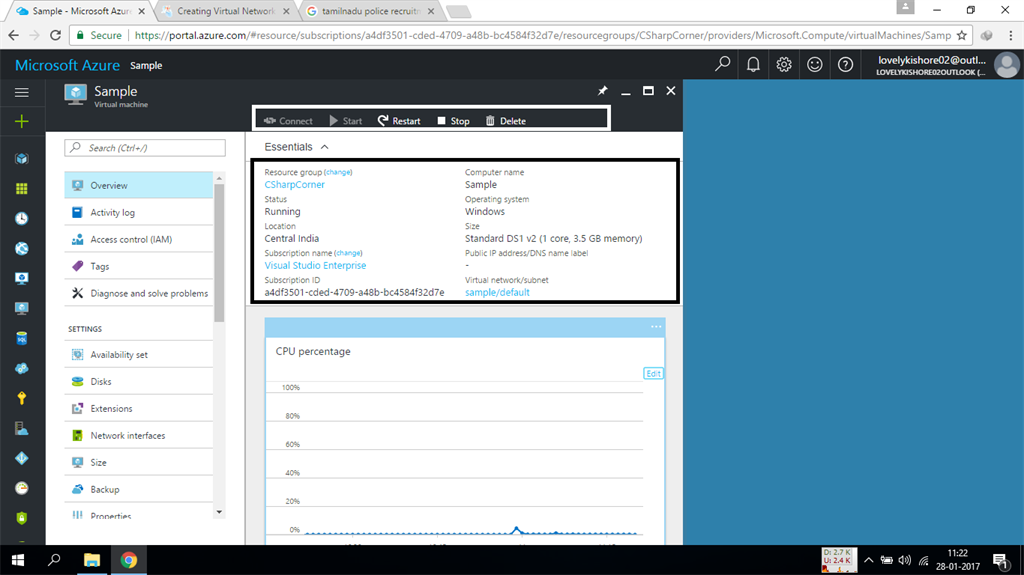This screenshot has width=1024, height=575.
Task: Open Access control (IAM) menu item
Action: [138, 239]
